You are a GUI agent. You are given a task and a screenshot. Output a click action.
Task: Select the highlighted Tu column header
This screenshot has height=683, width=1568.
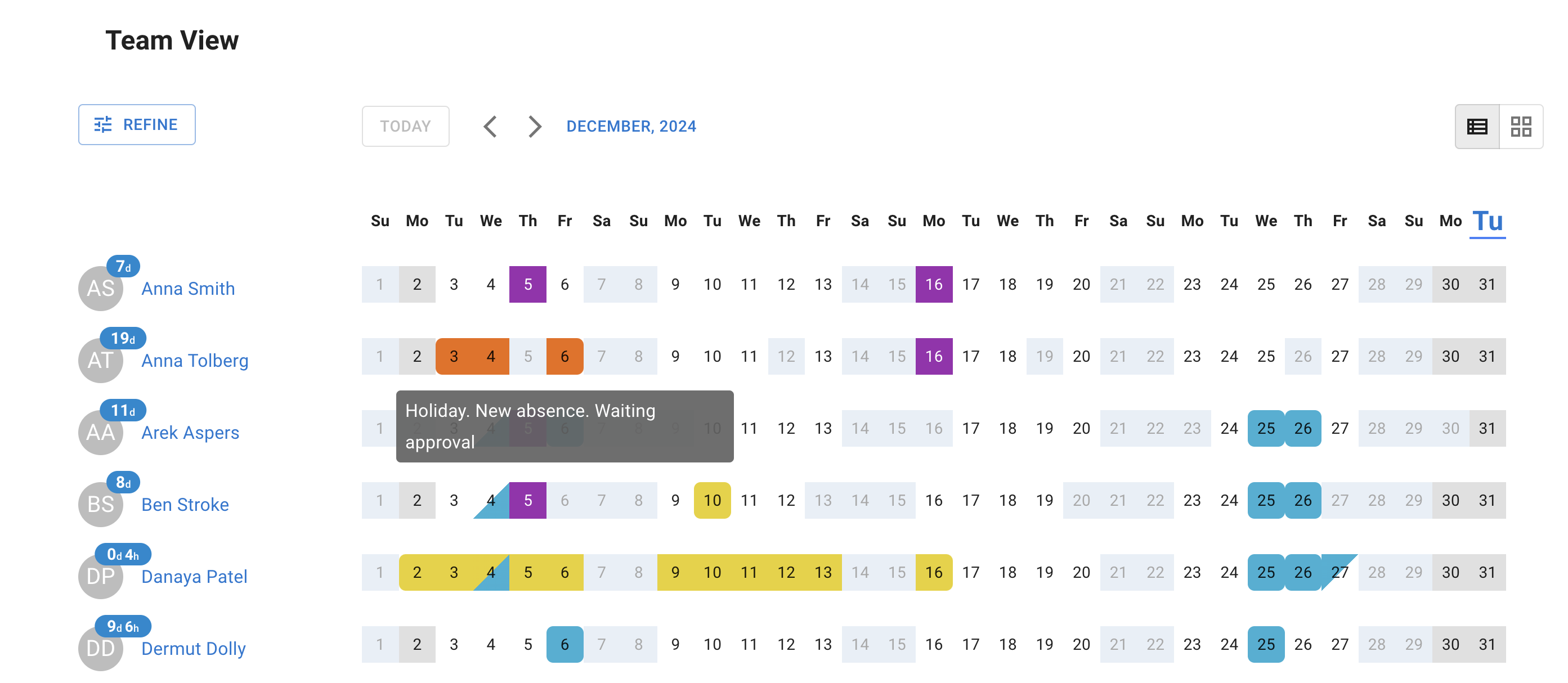pyautogui.click(x=1487, y=221)
